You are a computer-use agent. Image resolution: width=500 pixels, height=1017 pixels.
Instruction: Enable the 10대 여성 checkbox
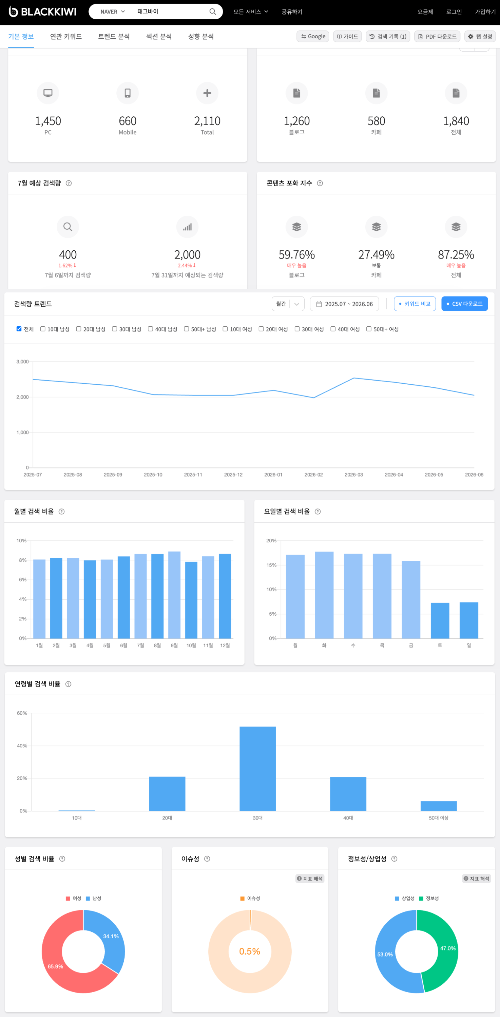coord(226,329)
